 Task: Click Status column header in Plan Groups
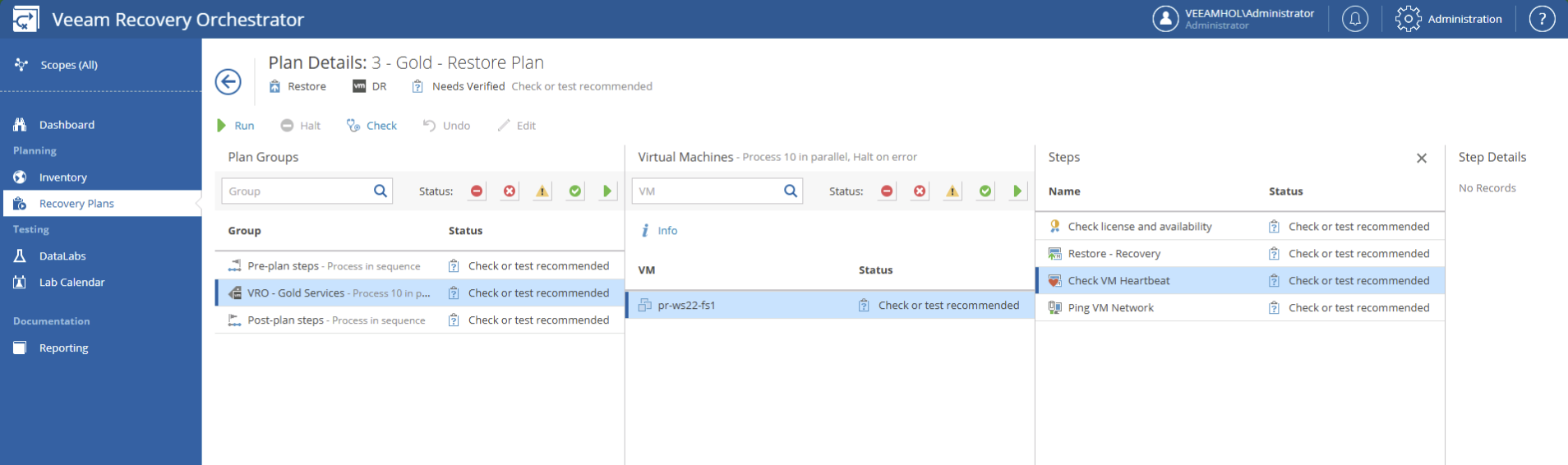point(465,231)
